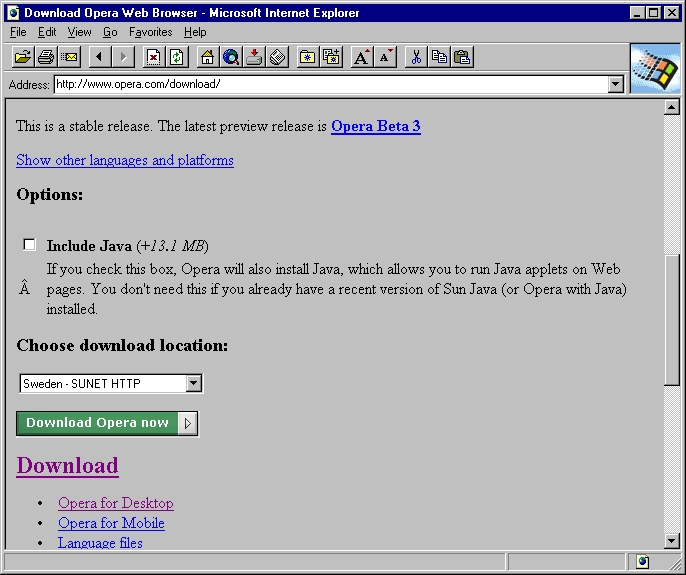Click Show other languages and platforms link

pos(125,160)
